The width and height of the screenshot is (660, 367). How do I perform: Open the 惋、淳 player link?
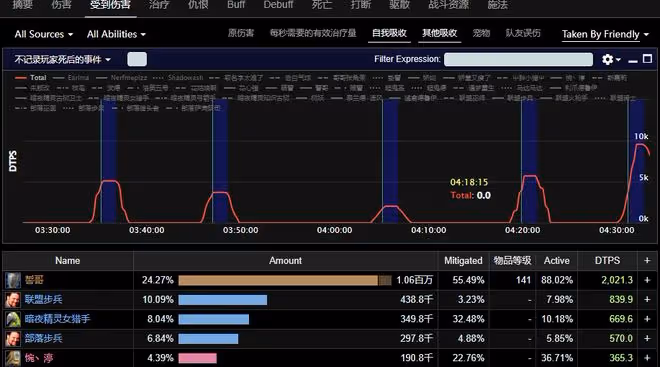coord(39,358)
